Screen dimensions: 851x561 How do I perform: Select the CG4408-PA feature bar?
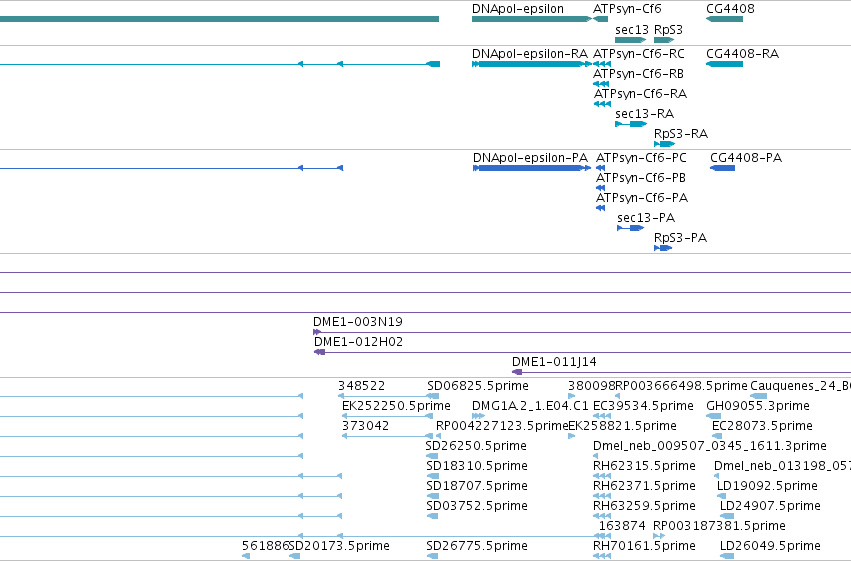(x=722, y=168)
